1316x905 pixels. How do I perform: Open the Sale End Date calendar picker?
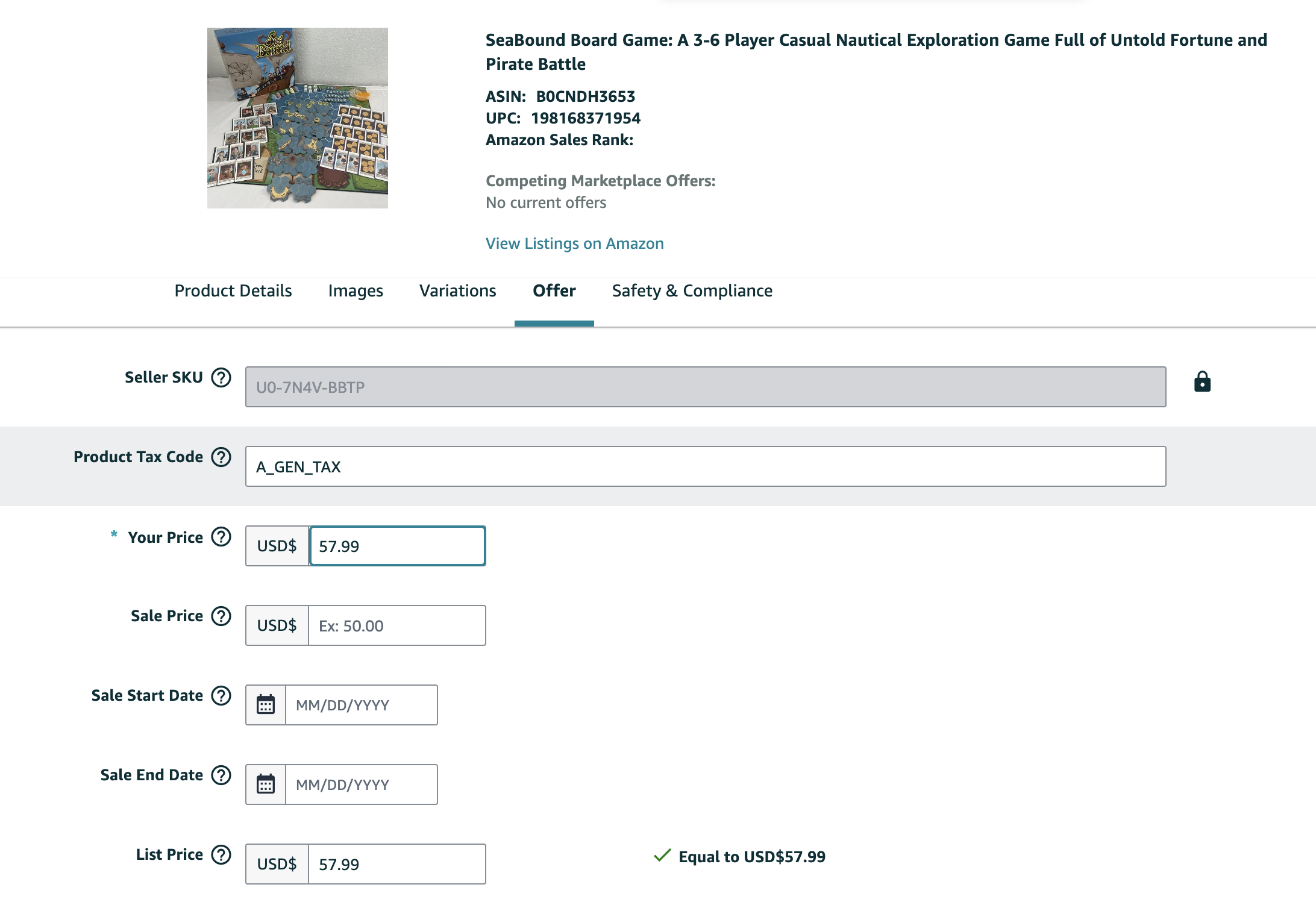click(266, 784)
